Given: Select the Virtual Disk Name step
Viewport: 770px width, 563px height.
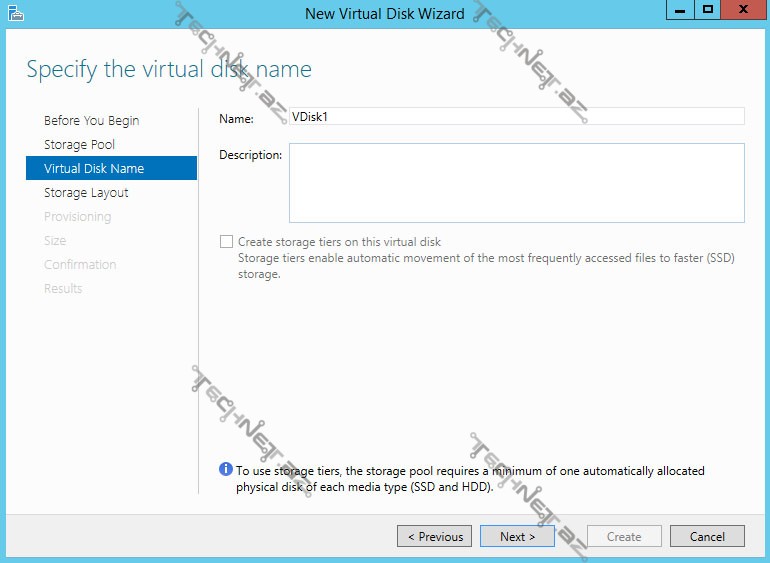Looking at the screenshot, I should tap(94, 169).
